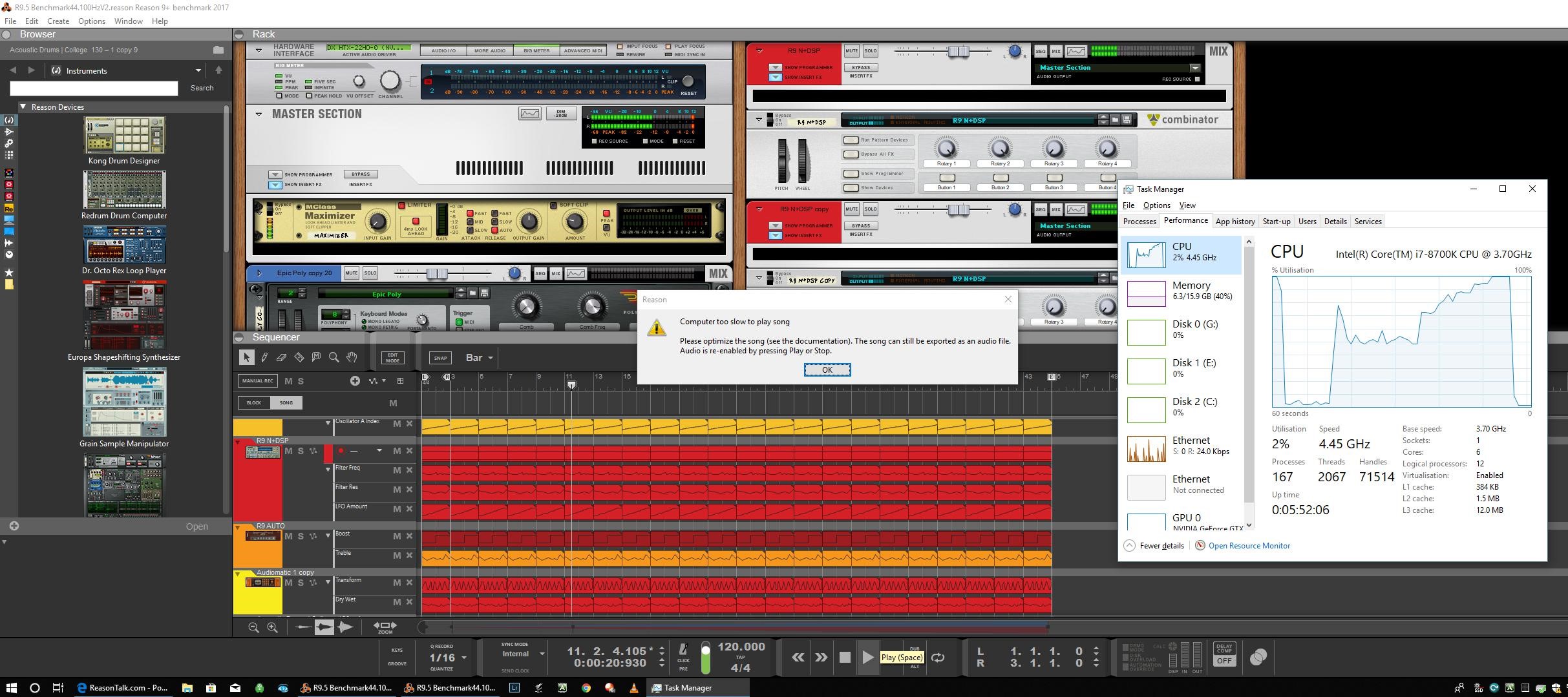Click the browser up-level arrow icon

click(x=218, y=70)
